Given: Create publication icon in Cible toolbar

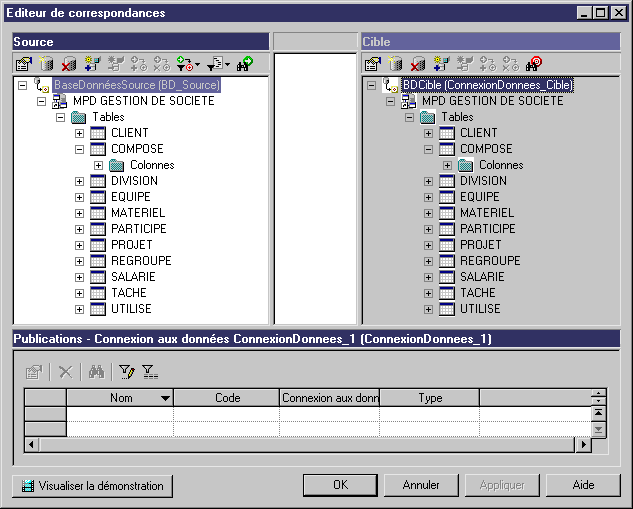Looking at the screenshot, I should pyautogui.click(x=441, y=64).
